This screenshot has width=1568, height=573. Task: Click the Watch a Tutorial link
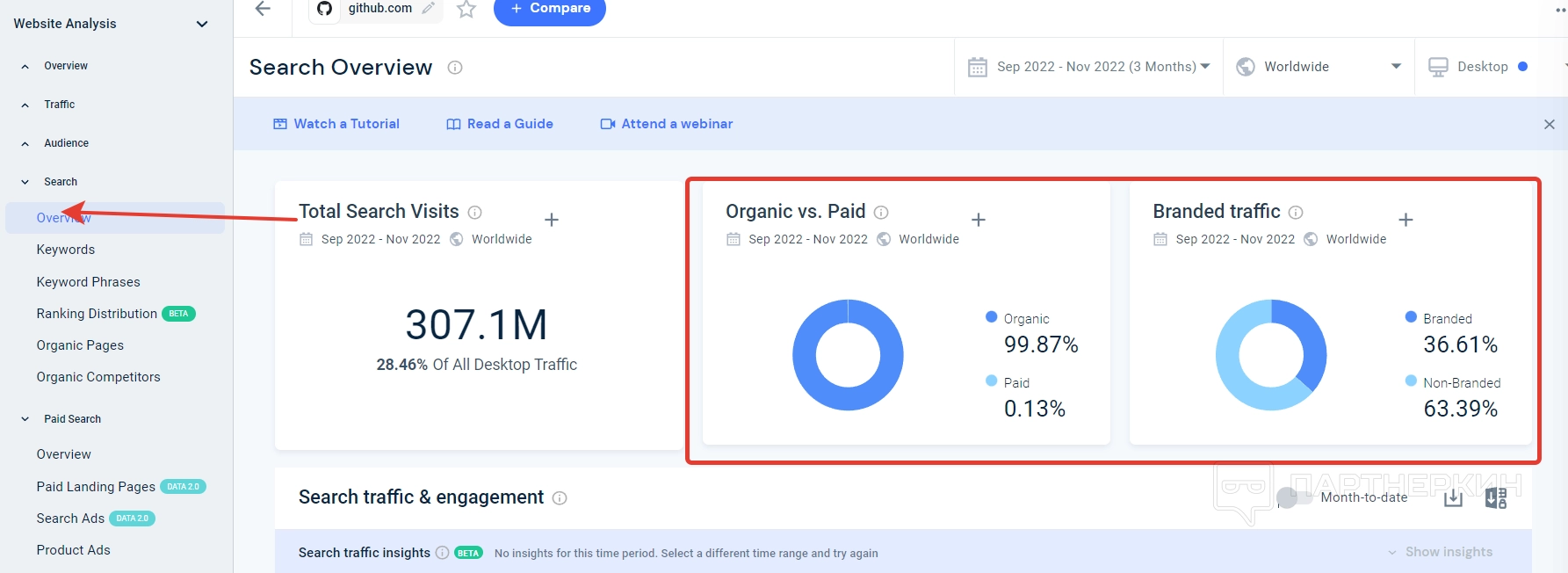tap(336, 124)
